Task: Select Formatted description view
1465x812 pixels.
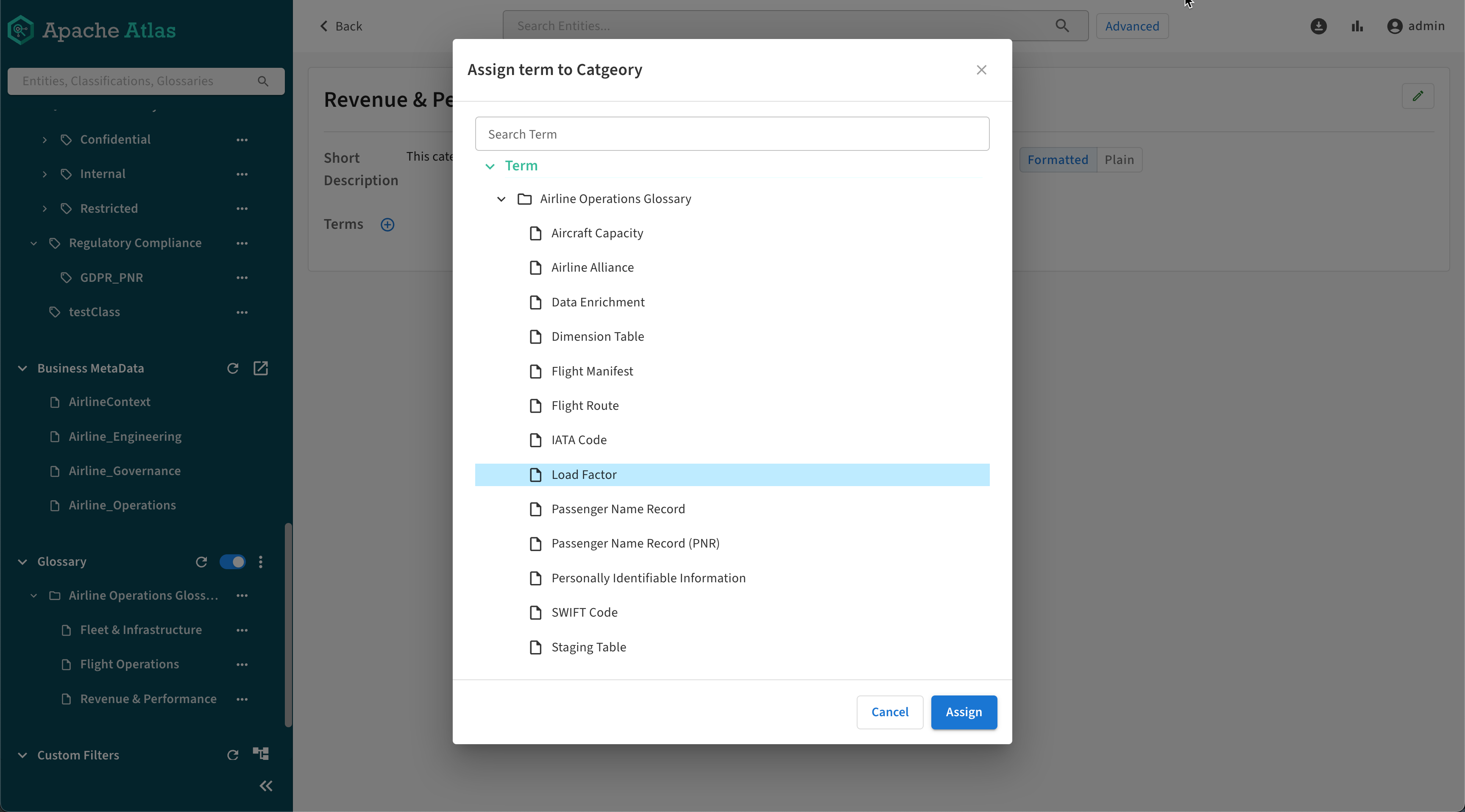Action: pyautogui.click(x=1057, y=160)
